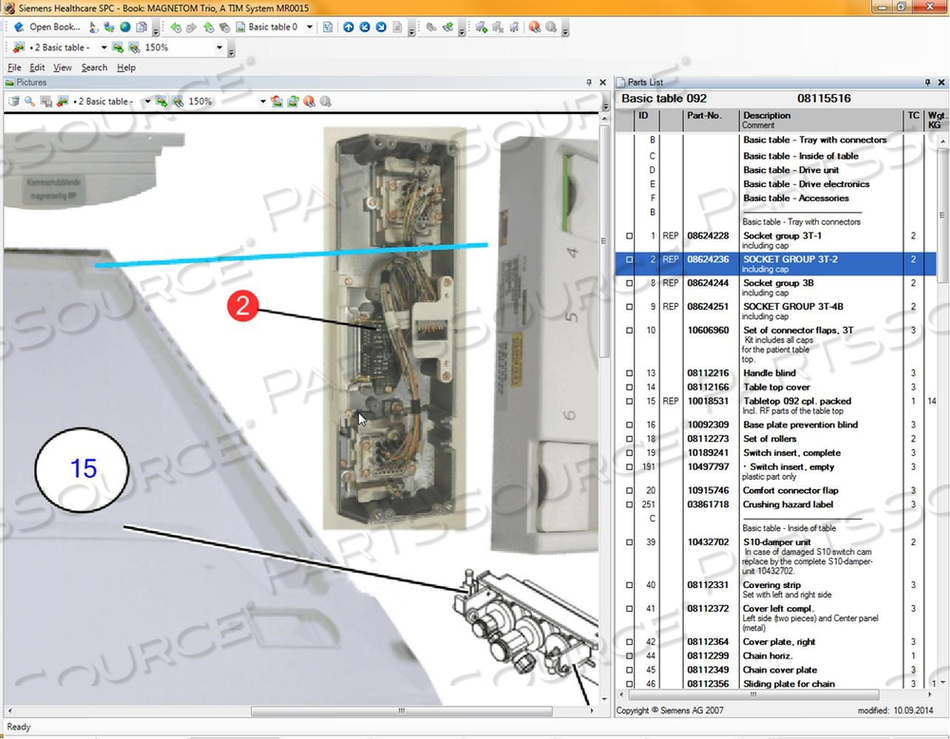Click the red number 2 callout marker

pos(242,306)
